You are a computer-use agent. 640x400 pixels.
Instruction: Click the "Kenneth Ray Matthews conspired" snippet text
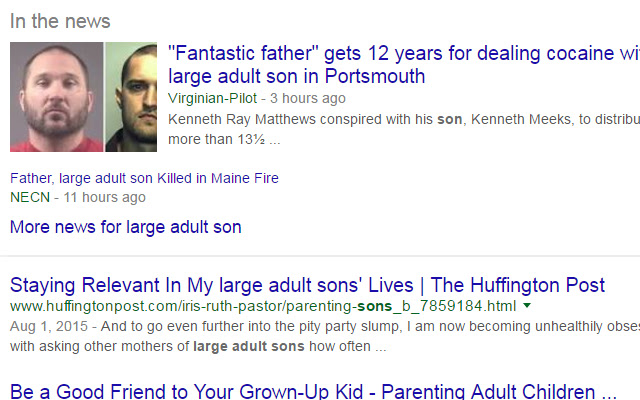pos(300,119)
